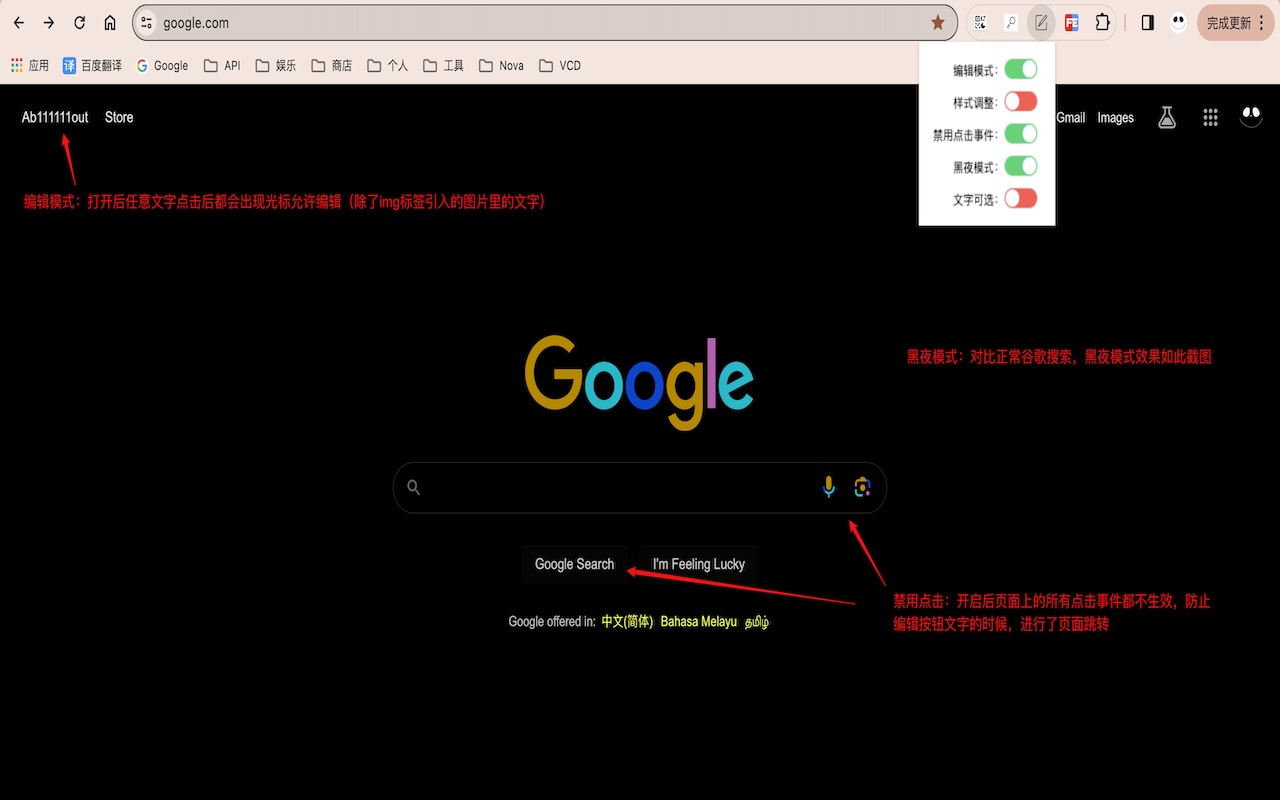The image size is (1280, 800).
Task: Open the Google account avatar on page
Action: (1251, 117)
